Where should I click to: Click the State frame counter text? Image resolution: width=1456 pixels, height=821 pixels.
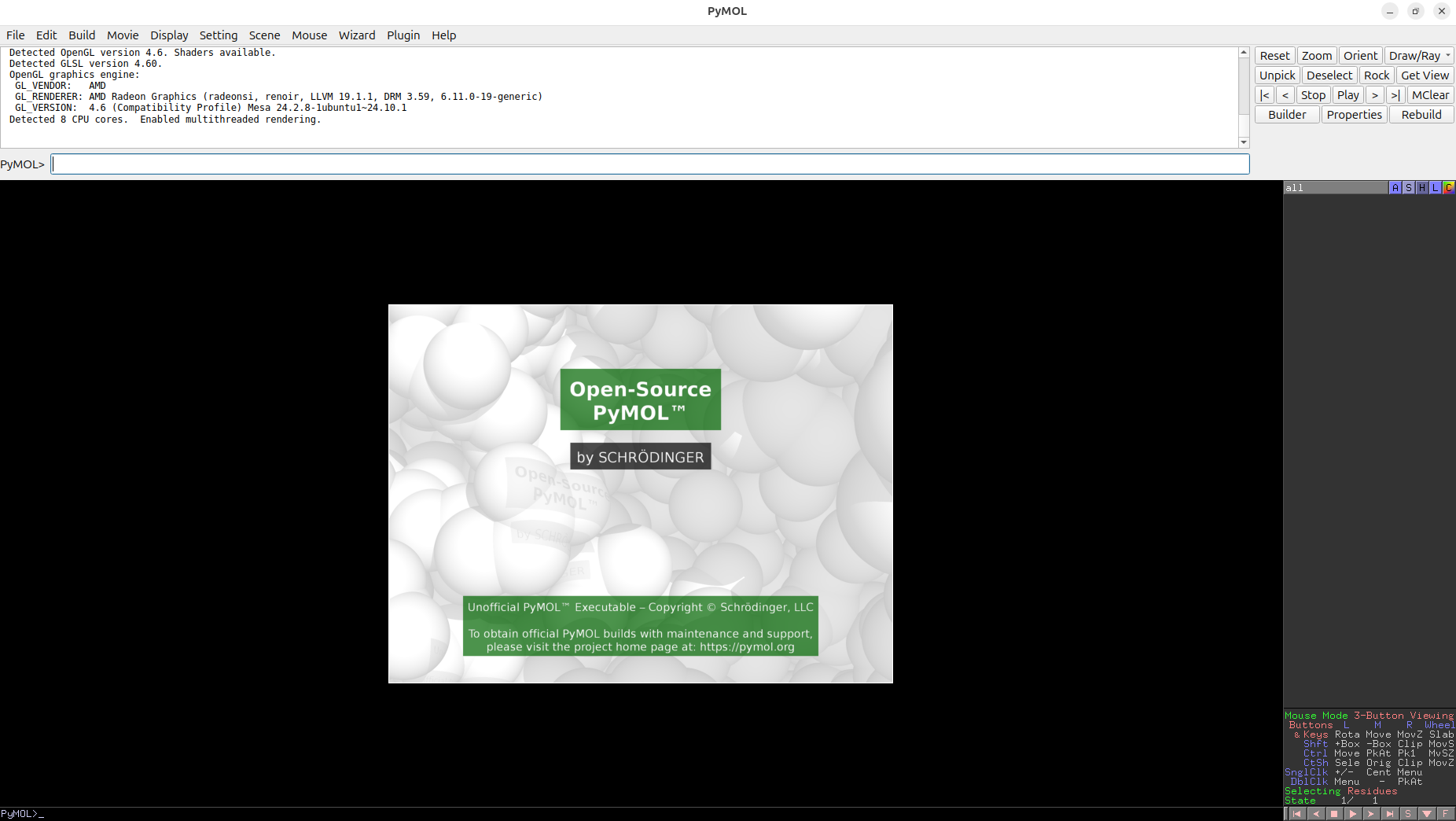pos(1332,801)
